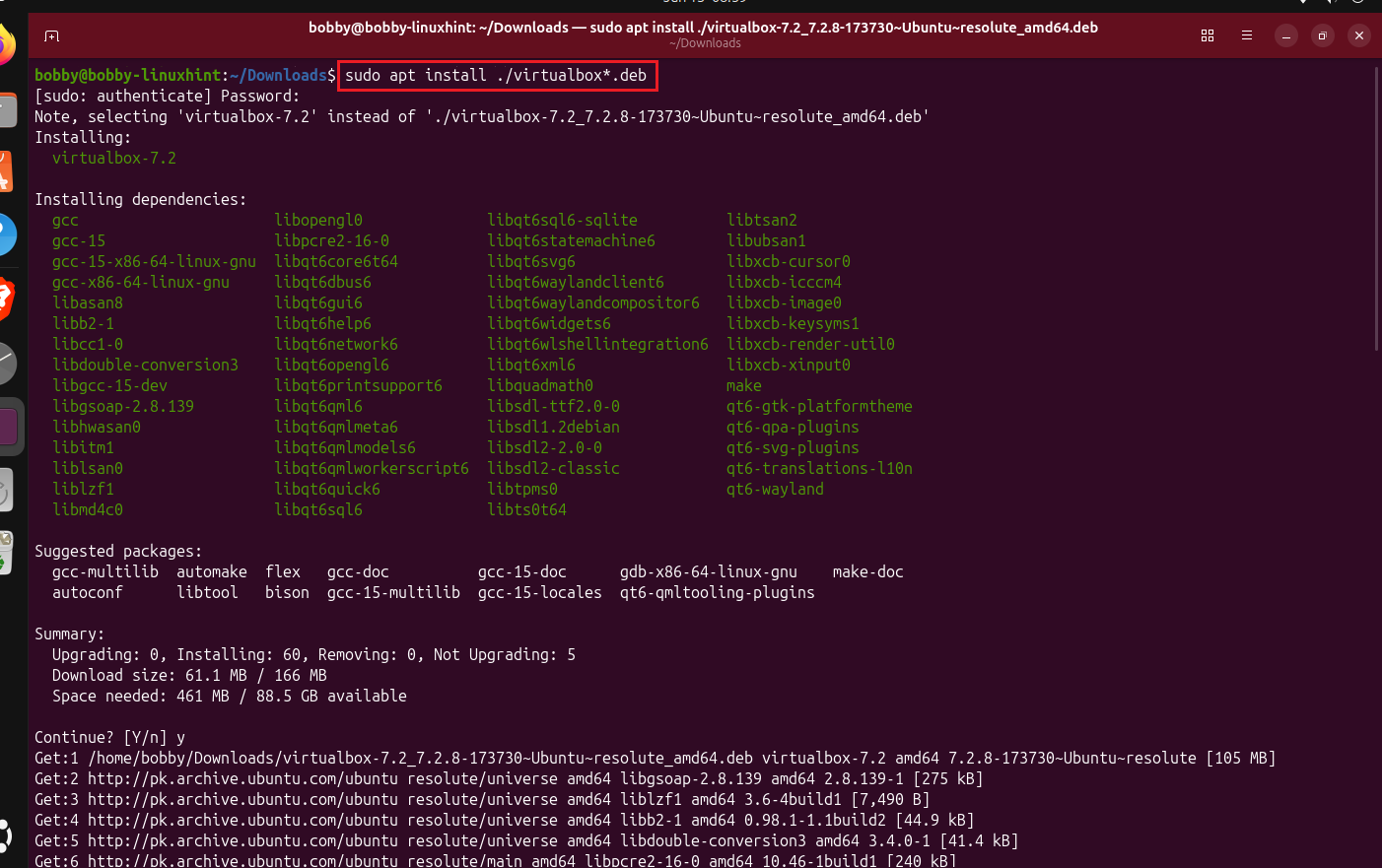
Task: Click the 'gcc-15-locales' suggested package
Action: 540,592
